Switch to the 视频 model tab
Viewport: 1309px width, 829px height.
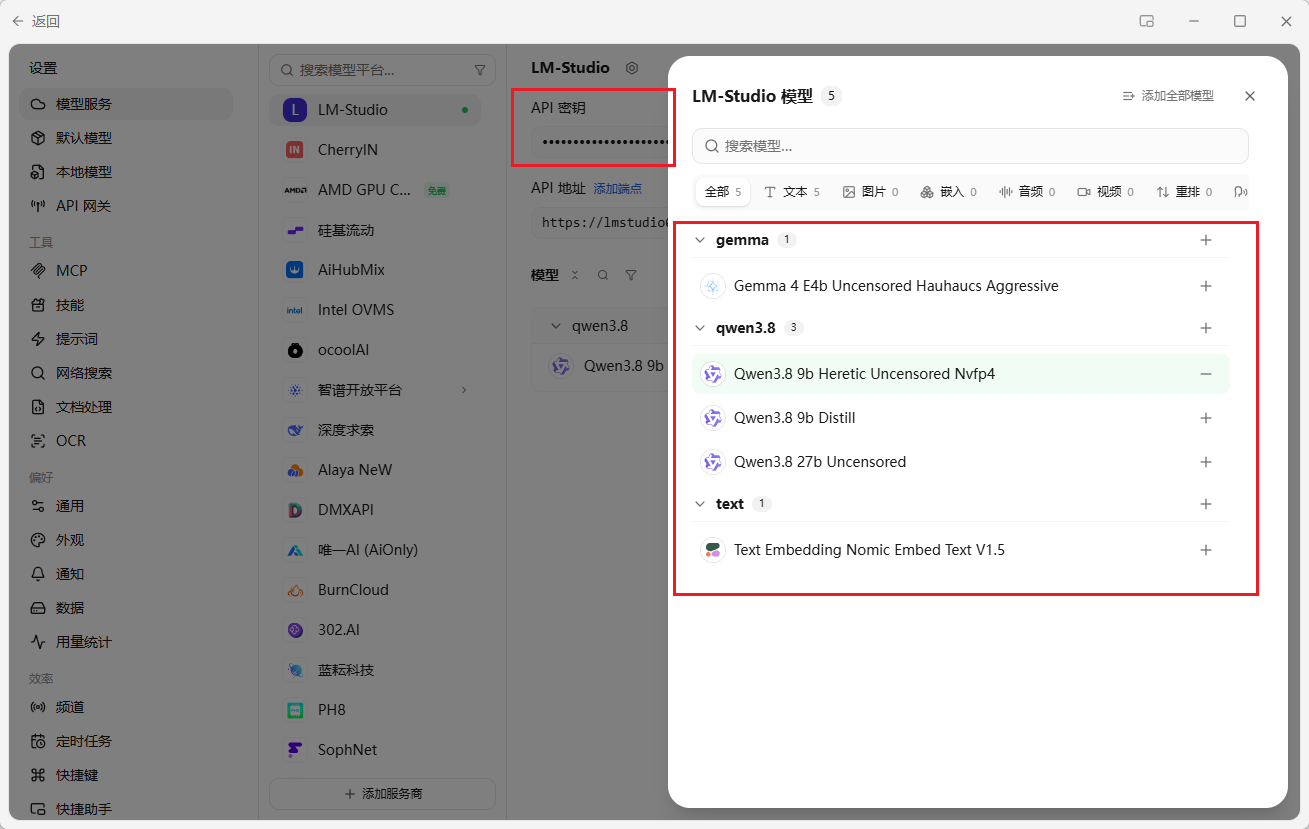tap(1105, 192)
